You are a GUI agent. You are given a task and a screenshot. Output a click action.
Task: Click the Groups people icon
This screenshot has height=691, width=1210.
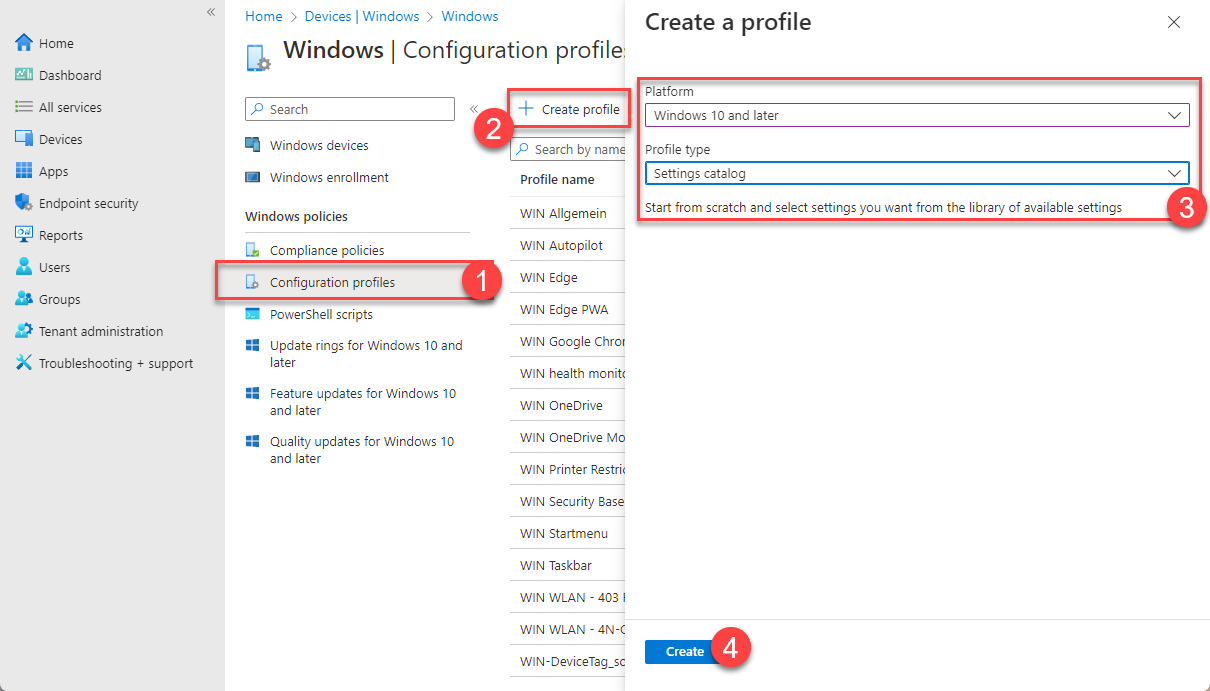[x=24, y=299]
